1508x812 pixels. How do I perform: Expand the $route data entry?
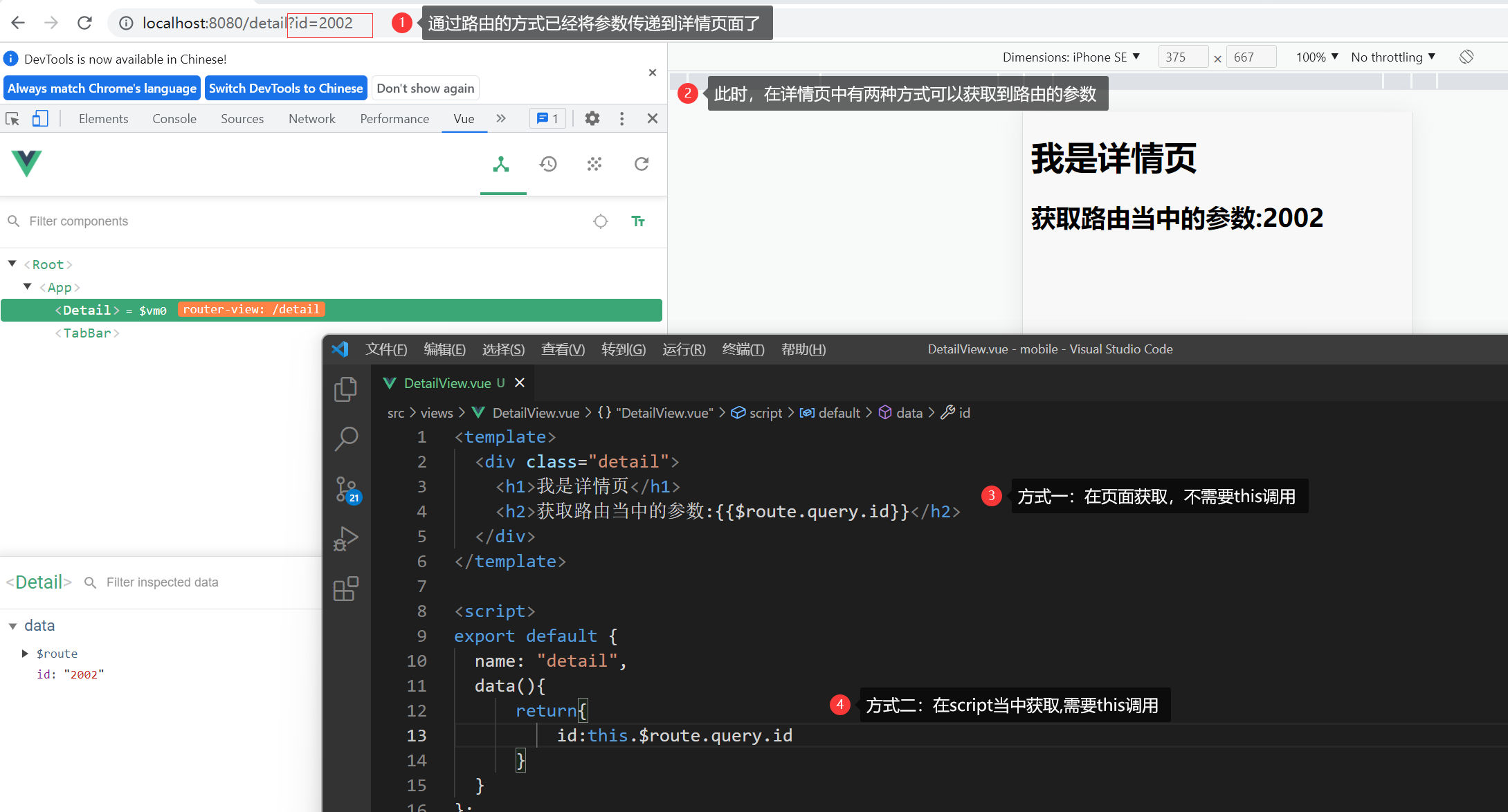pos(25,654)
